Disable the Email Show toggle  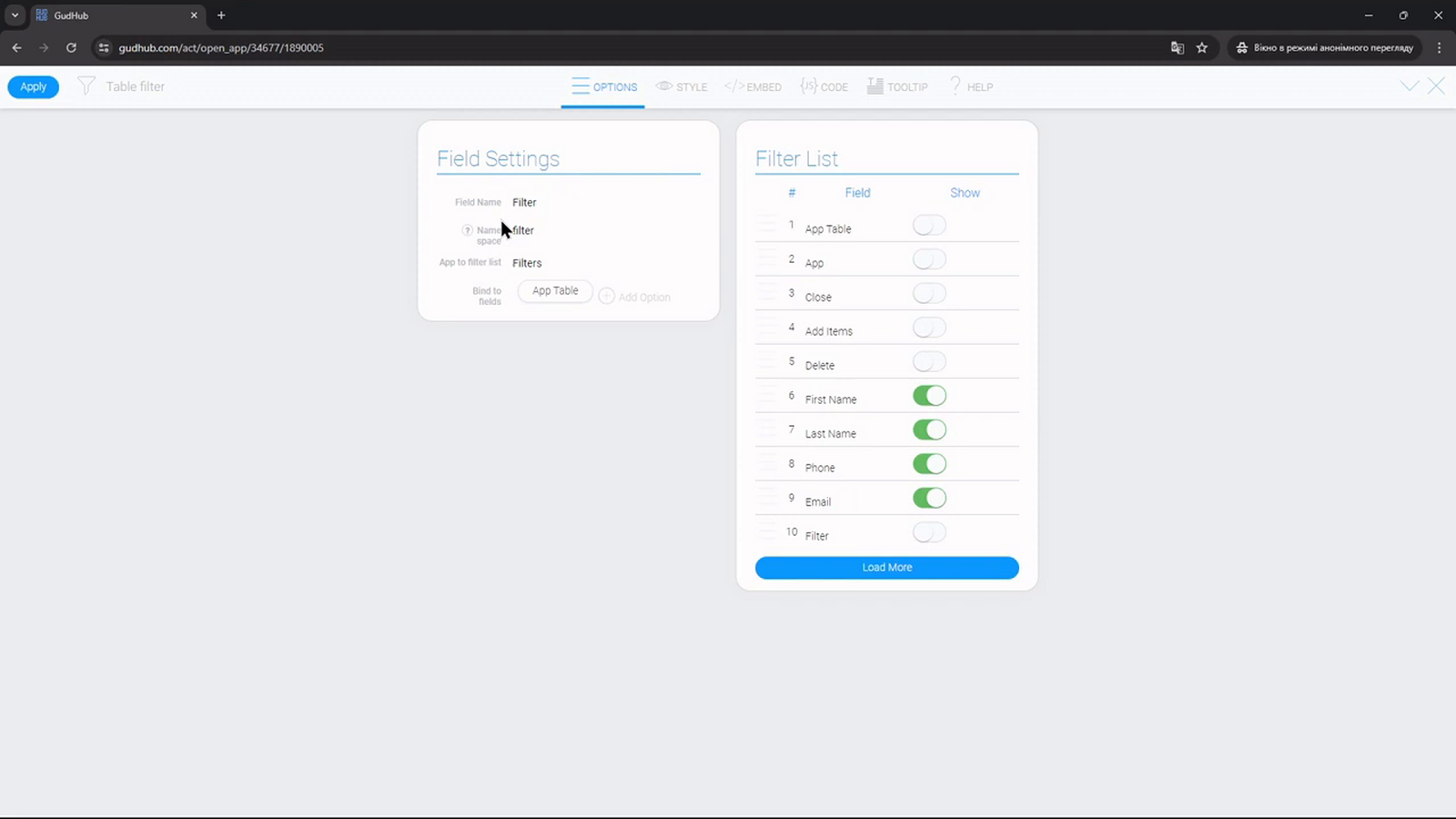[929, 499]
